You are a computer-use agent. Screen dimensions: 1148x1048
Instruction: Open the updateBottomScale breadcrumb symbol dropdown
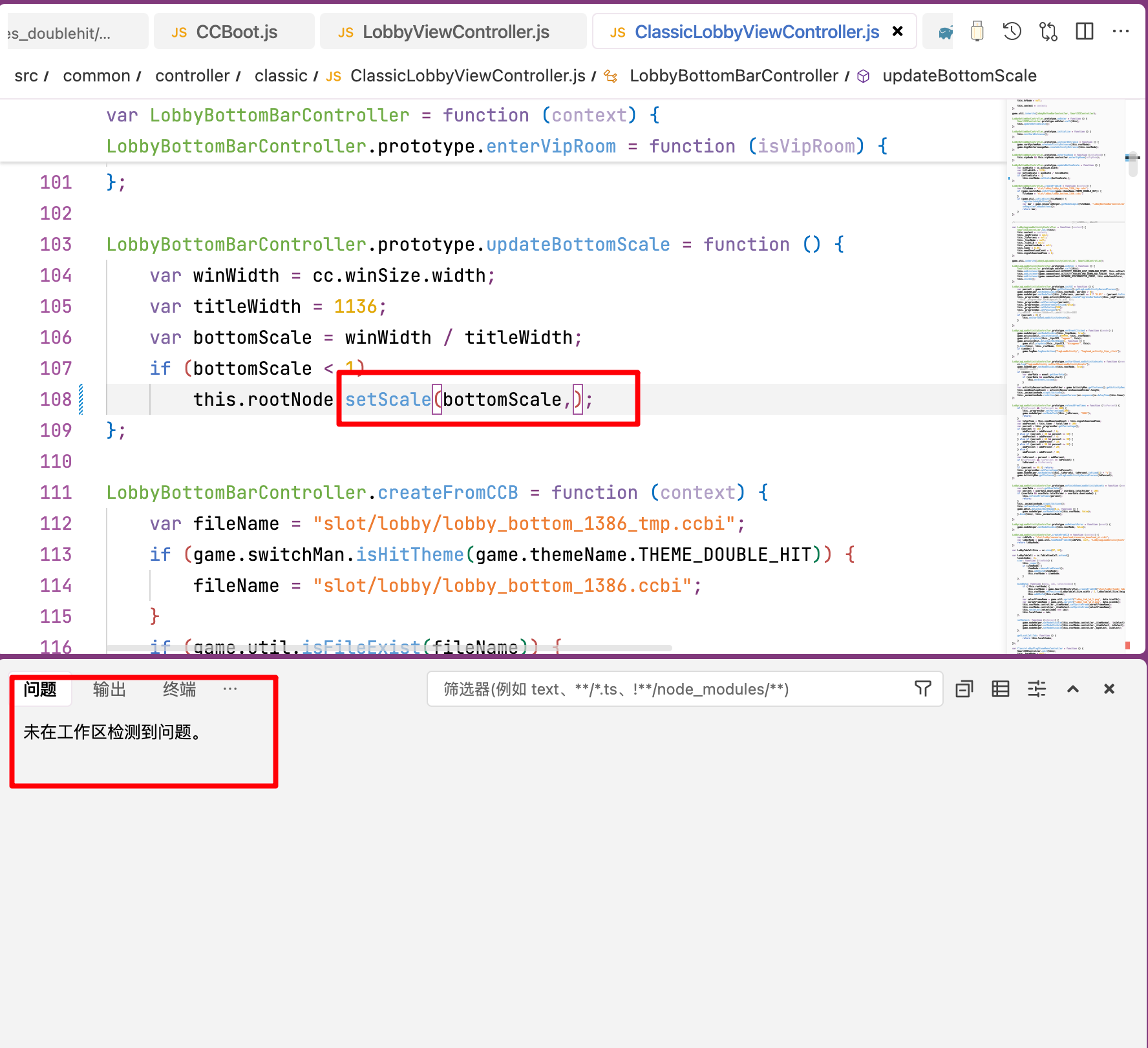click(959, 76)
